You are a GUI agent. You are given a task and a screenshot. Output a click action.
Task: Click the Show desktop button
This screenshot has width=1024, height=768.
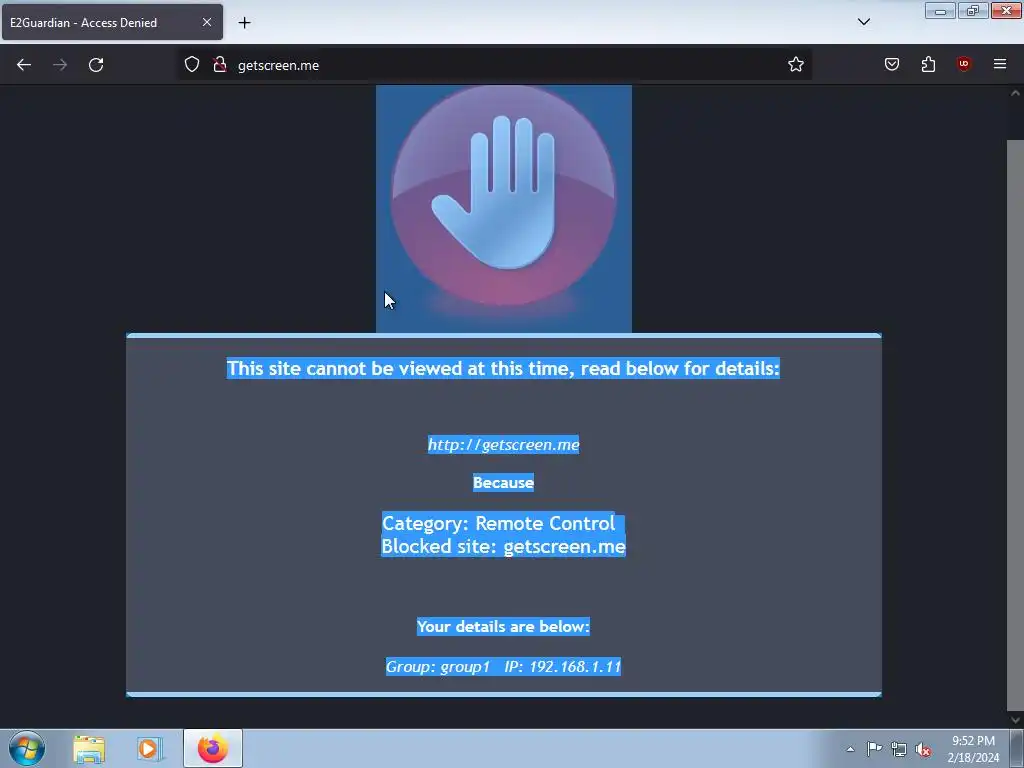[1017, 749]
